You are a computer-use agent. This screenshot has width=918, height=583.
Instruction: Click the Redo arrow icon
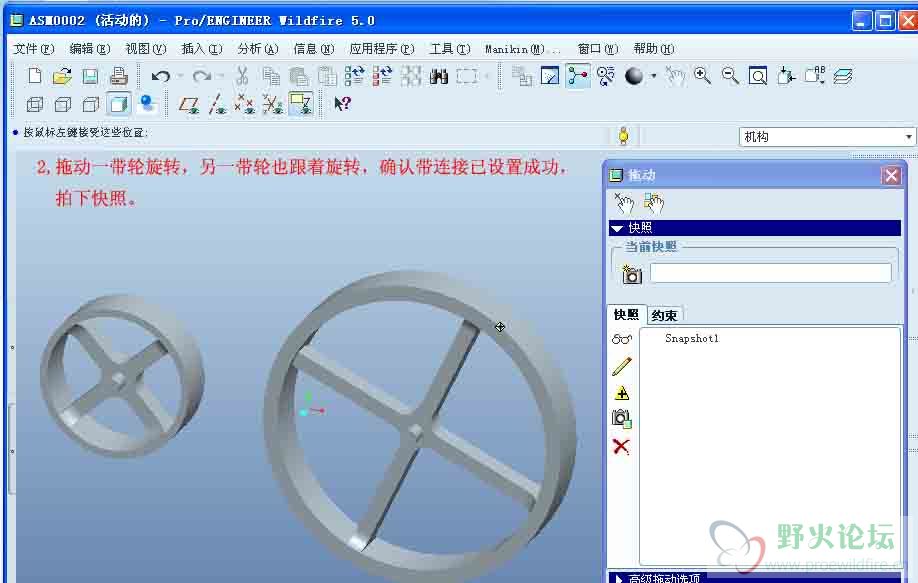point(202,76)
